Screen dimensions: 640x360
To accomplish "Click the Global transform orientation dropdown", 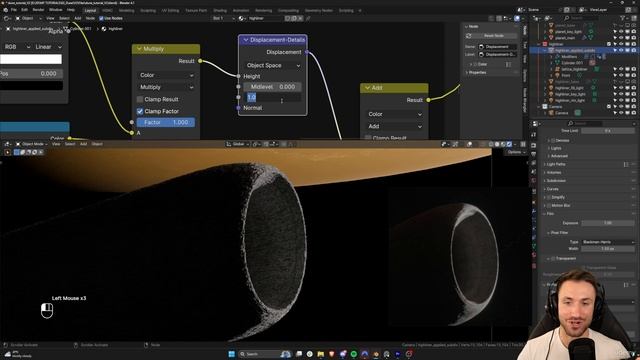I will [x=238, y=144].
